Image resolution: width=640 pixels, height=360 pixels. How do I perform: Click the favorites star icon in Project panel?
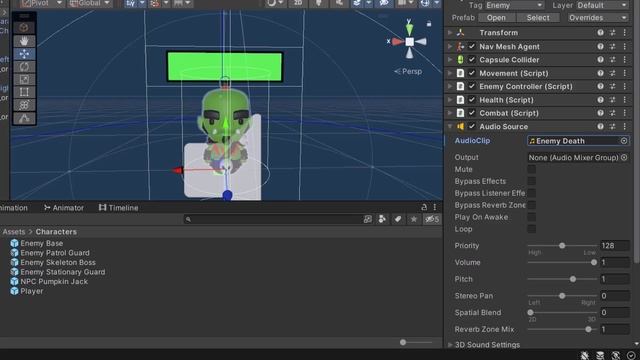click(413, 219)
